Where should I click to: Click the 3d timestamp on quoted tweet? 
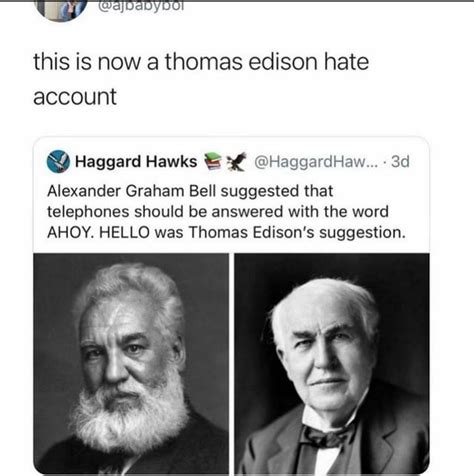click(400, 162)
